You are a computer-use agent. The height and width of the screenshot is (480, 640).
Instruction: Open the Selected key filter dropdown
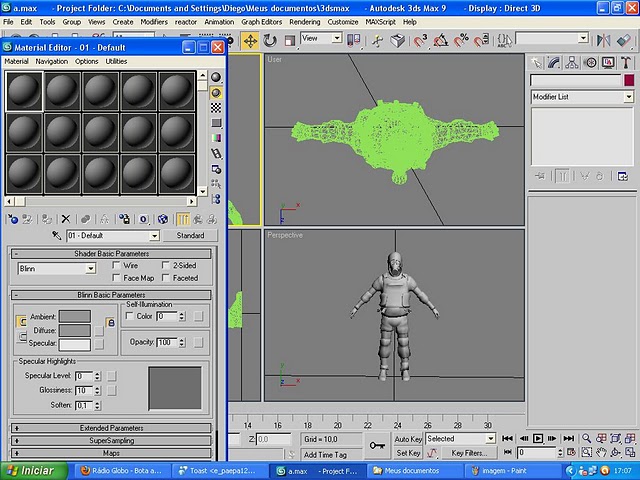[x=490, y=439]
